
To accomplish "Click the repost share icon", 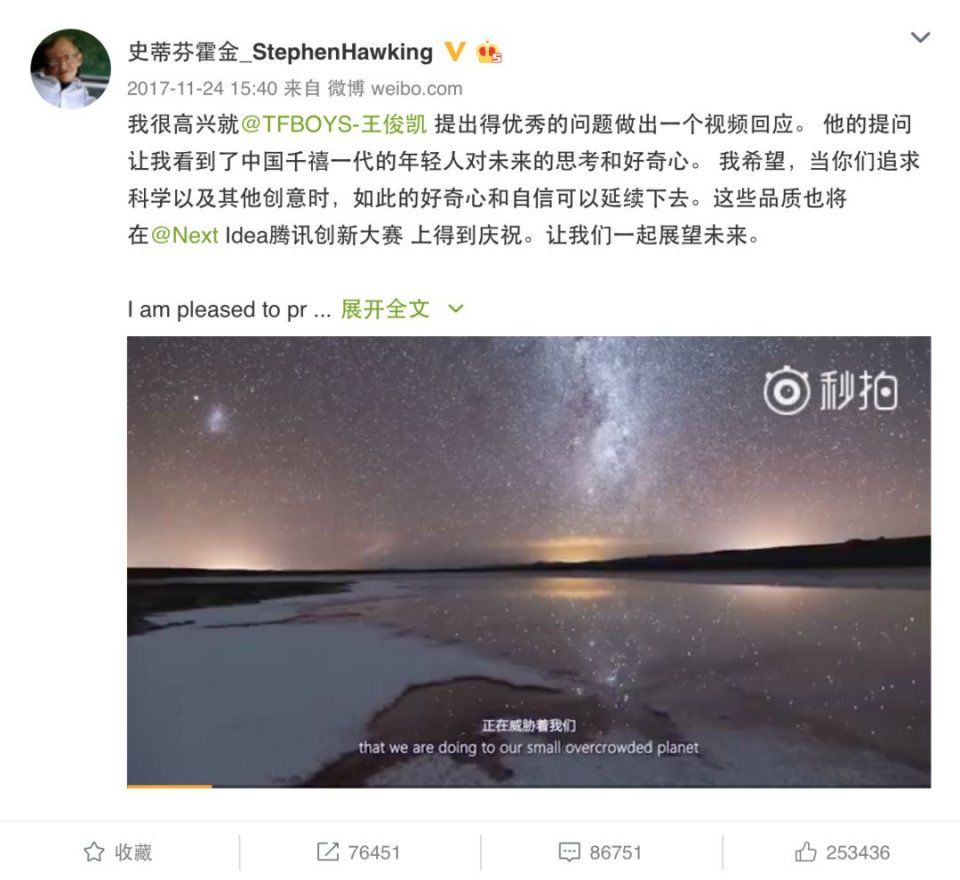I will click(x=328, y=852).
